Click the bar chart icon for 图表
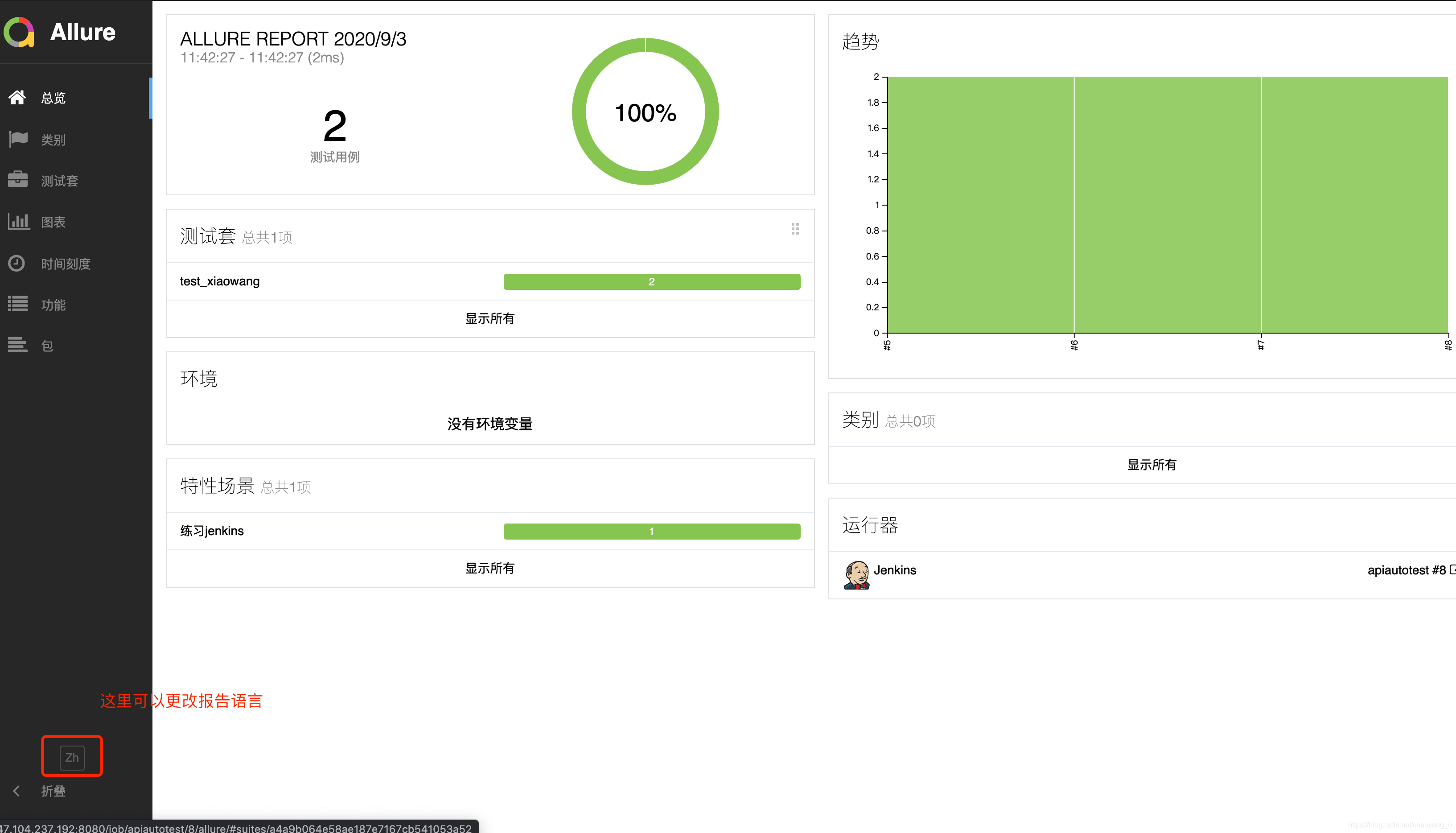This screenshot has height=833, width=1456. coord(18,222)
